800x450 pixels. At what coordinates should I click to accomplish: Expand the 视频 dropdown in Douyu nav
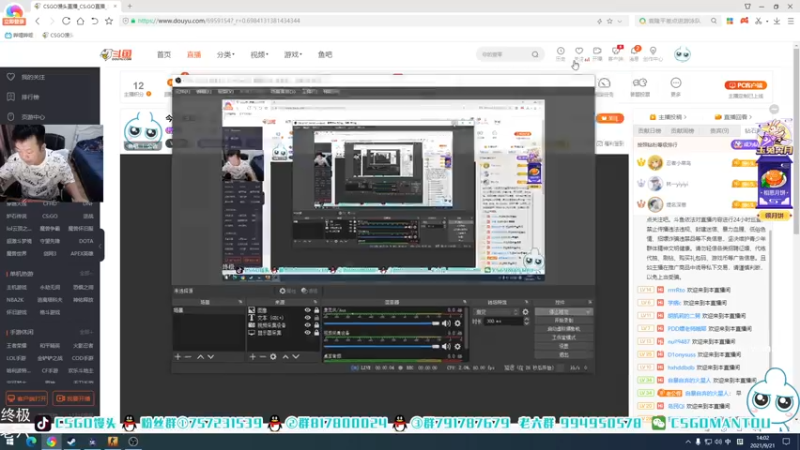[x=259, y=55]
